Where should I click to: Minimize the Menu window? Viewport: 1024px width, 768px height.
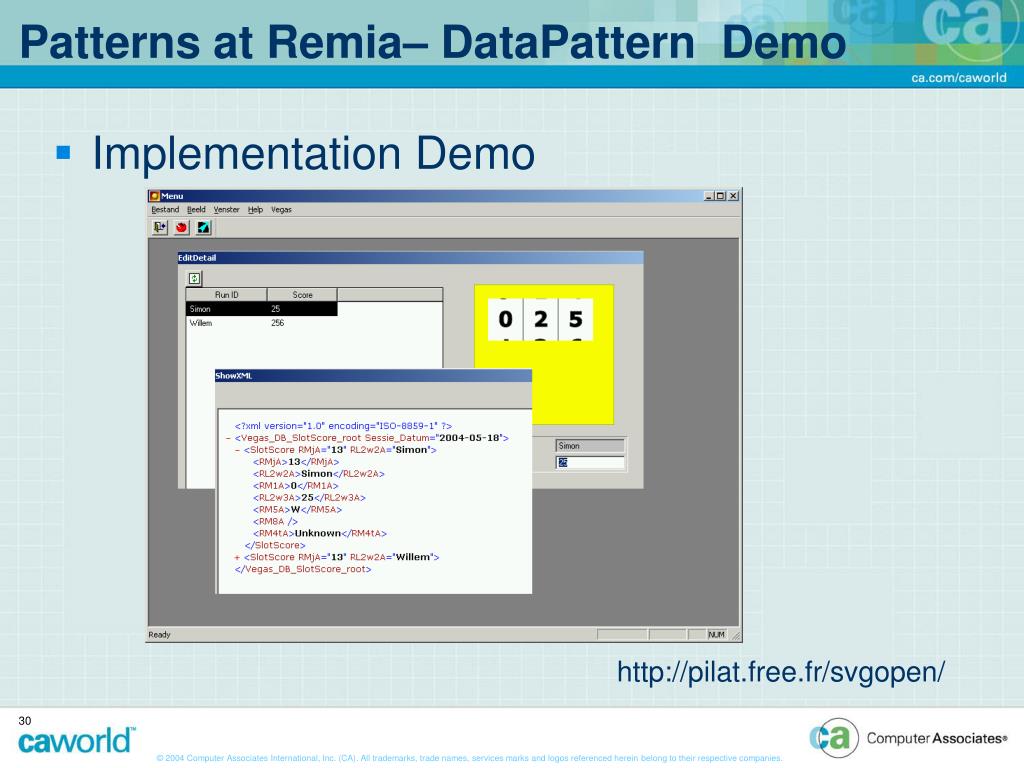click(709, 196)
